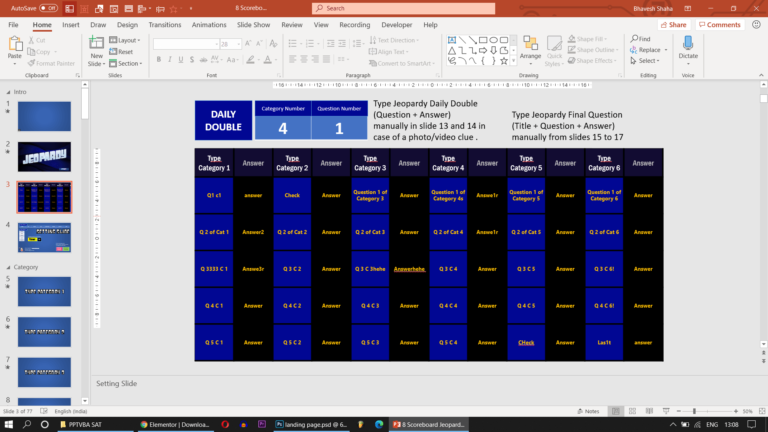Go to the Slide Show tab
768x432 pixels.
pyautogui.click(x=253, y=24)
